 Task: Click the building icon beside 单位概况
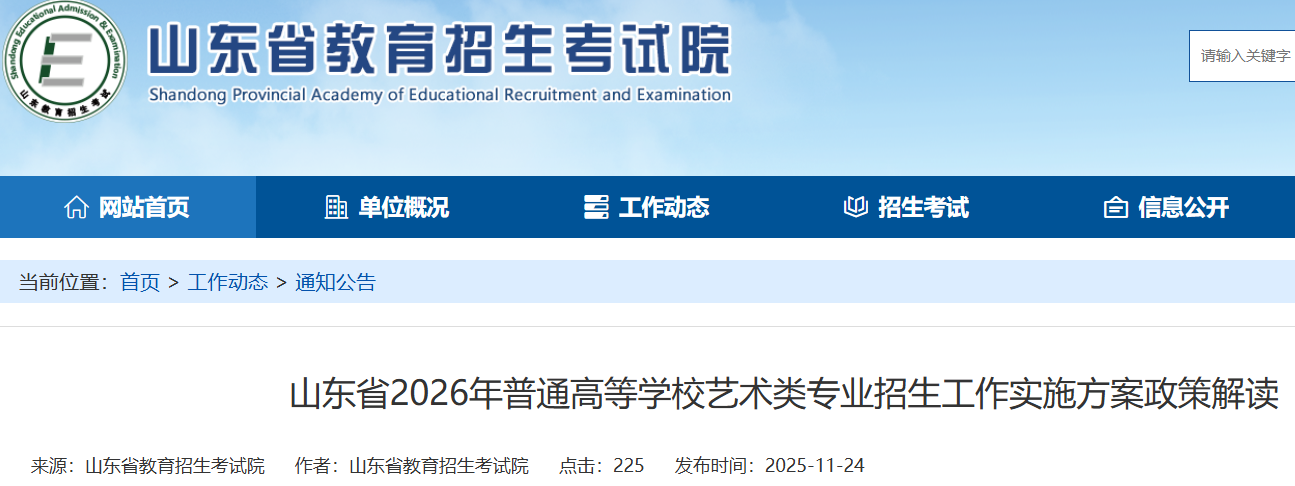click(336, 207)
